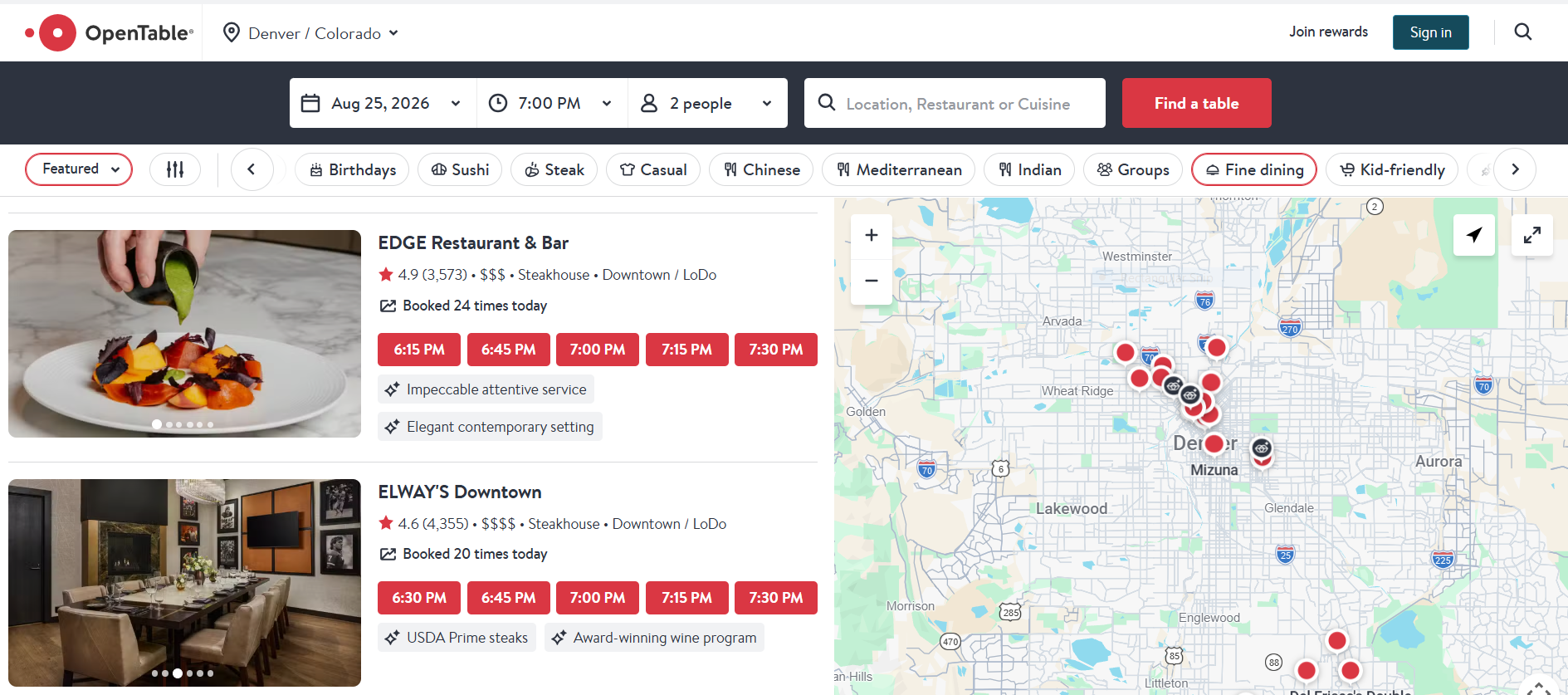Filter by Sushi category
The height and width of the screenshot is (695, 1568).
(x=460, y=169)
